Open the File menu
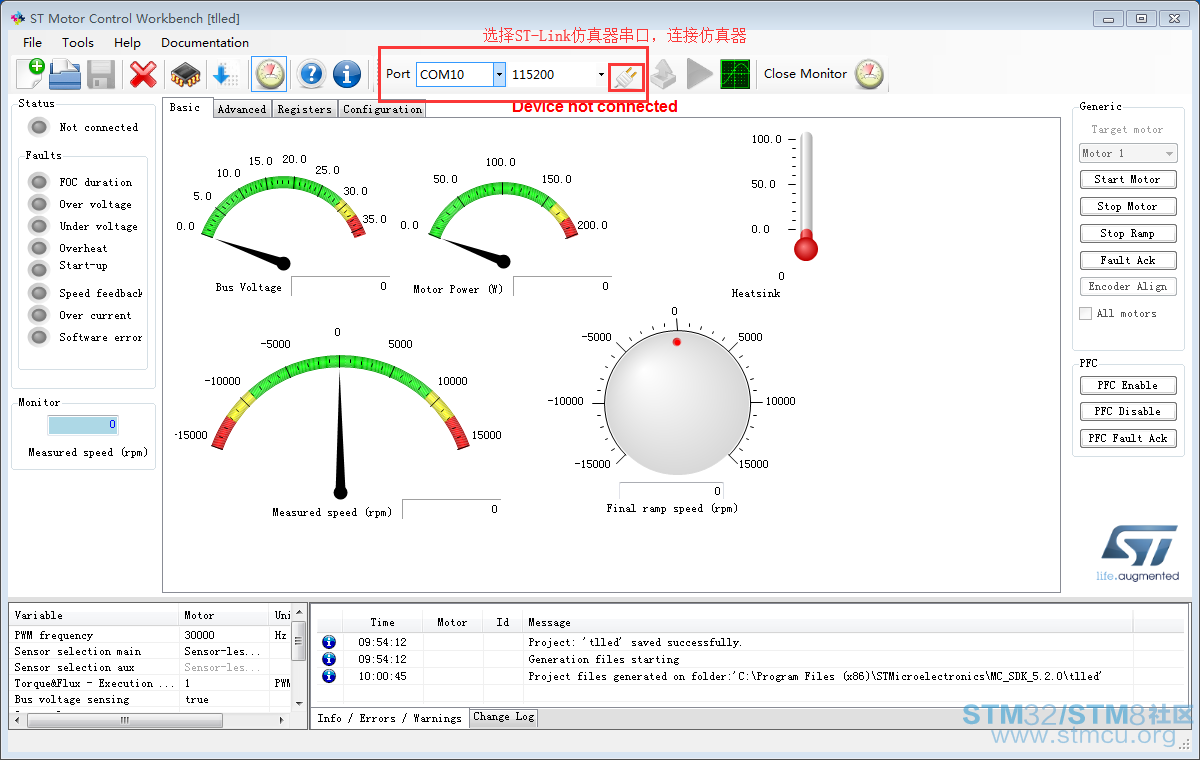The height and width of the screenshot is (760, 1200). click(x=32, y=42)
